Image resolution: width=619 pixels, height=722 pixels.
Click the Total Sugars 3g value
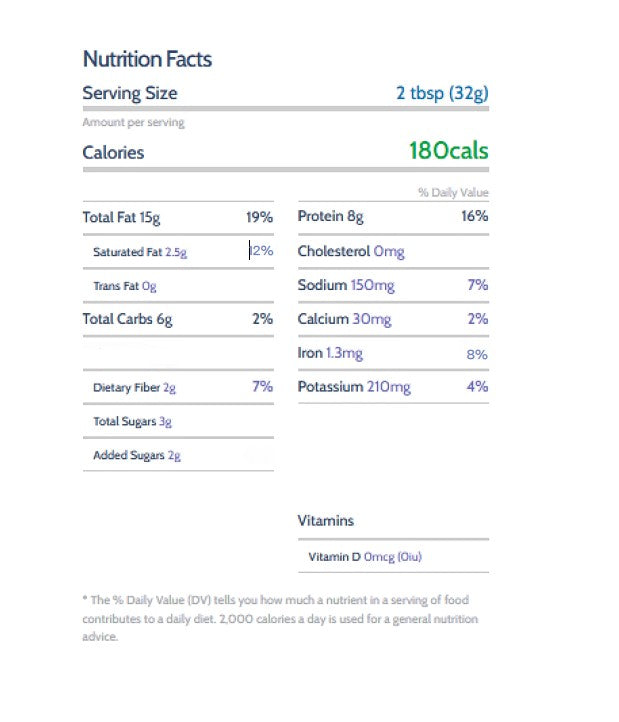pyautogui.click(x=165, y=422)
